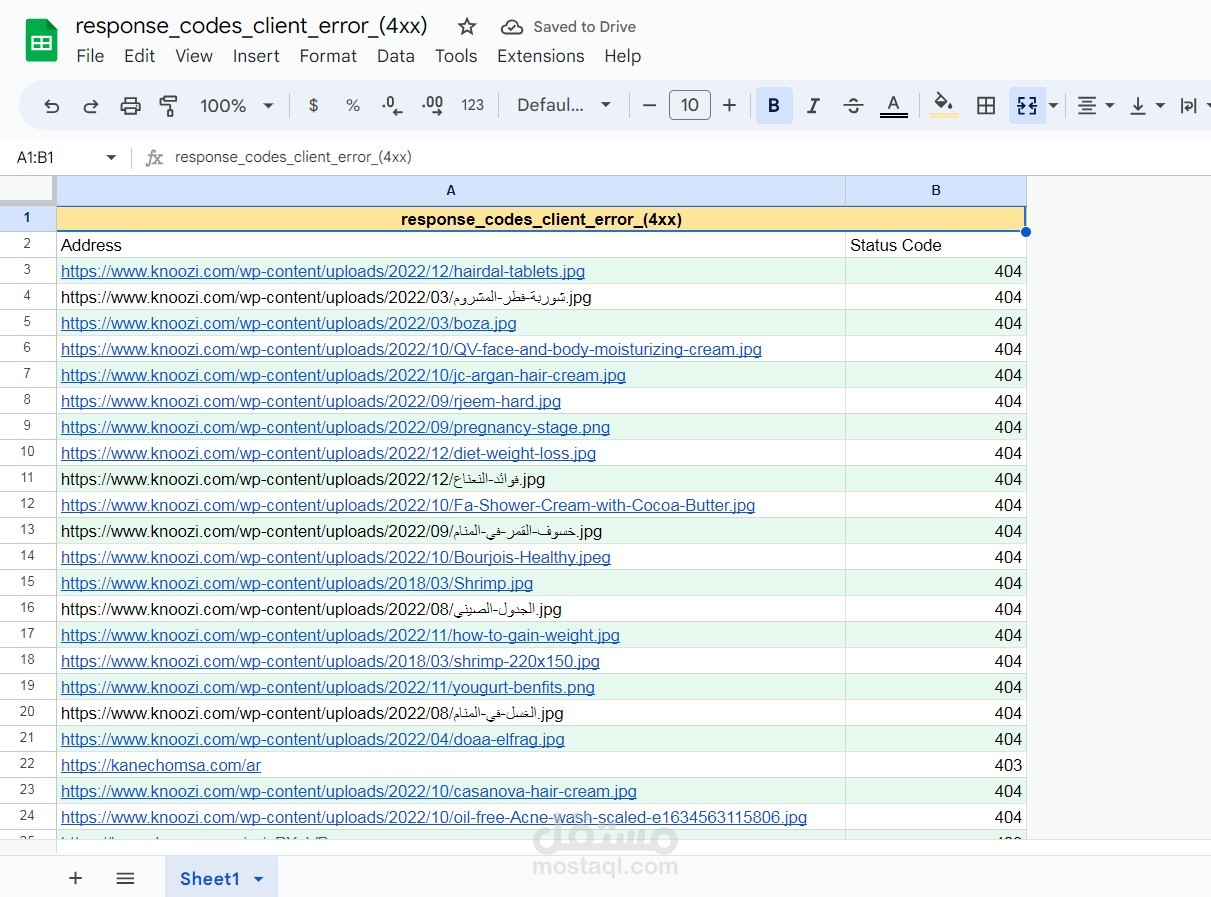The image size is (1211, 897).
Task: Open horizontal align dropdown
Action: [x=1096, y=105]
